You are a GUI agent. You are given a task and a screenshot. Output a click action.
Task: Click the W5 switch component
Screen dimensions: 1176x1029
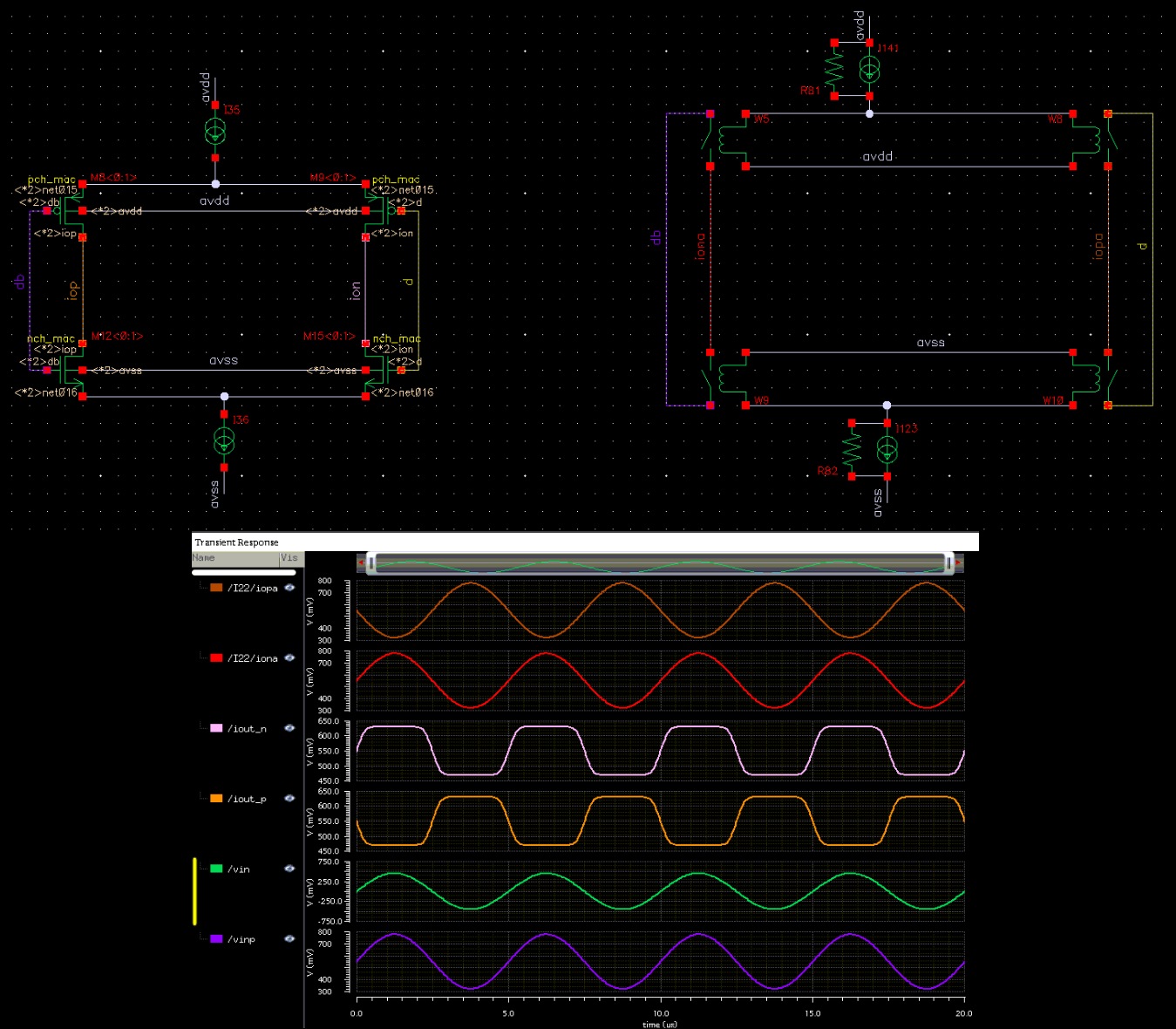pos(728,140)
